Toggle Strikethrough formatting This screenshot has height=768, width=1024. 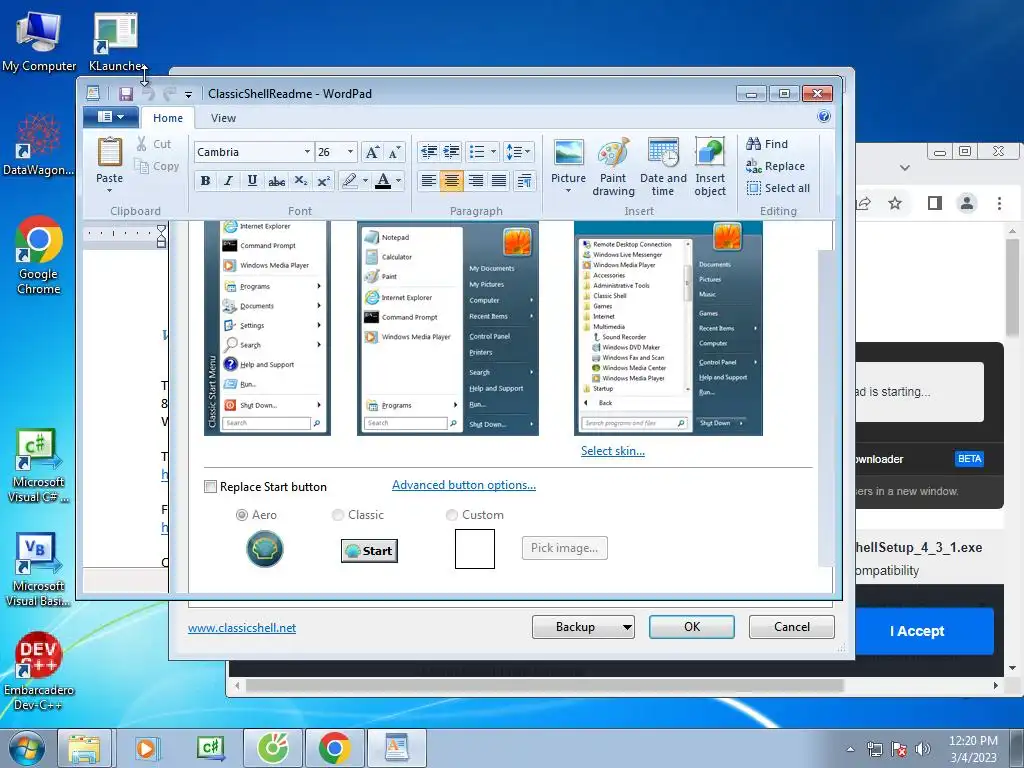(276, 181)
